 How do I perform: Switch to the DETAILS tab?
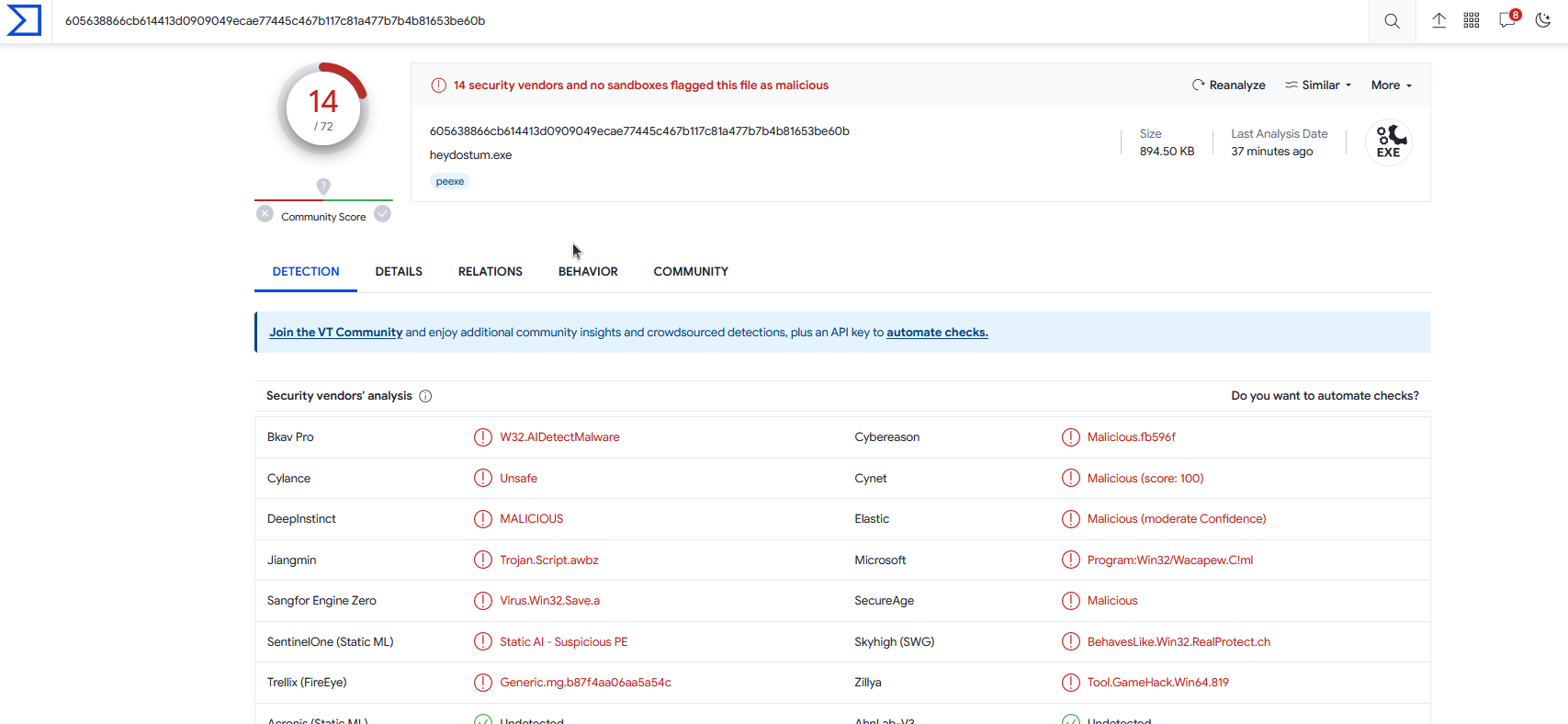click(399, 272)
